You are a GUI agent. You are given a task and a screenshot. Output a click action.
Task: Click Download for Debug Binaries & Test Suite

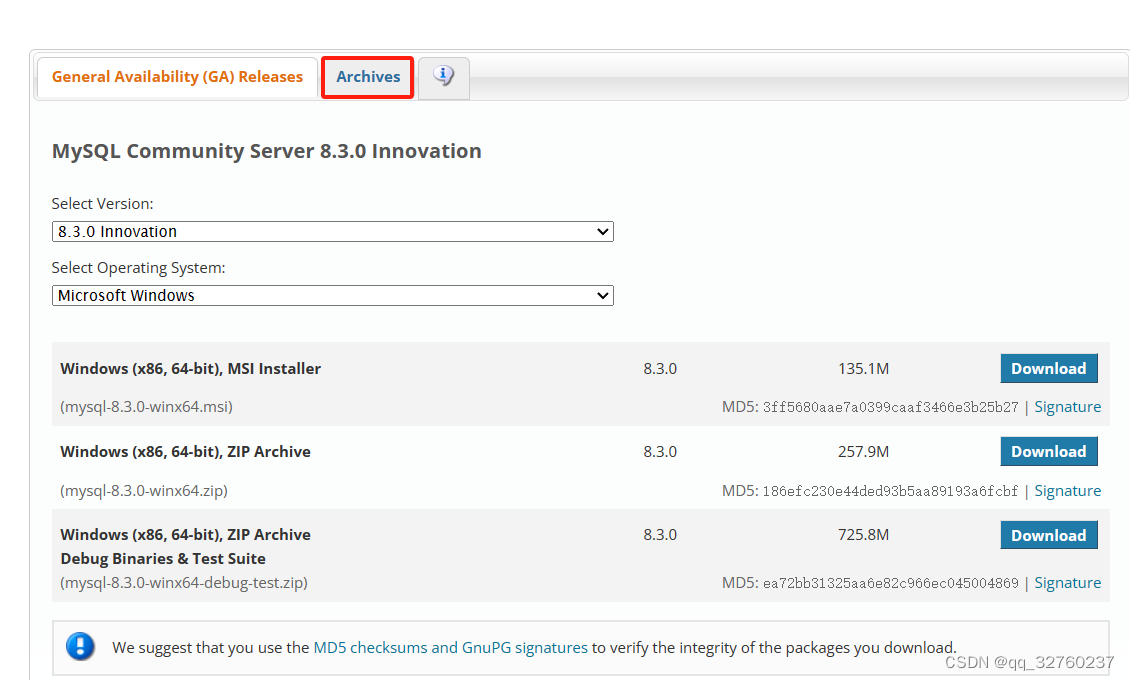pos(1049,534)
